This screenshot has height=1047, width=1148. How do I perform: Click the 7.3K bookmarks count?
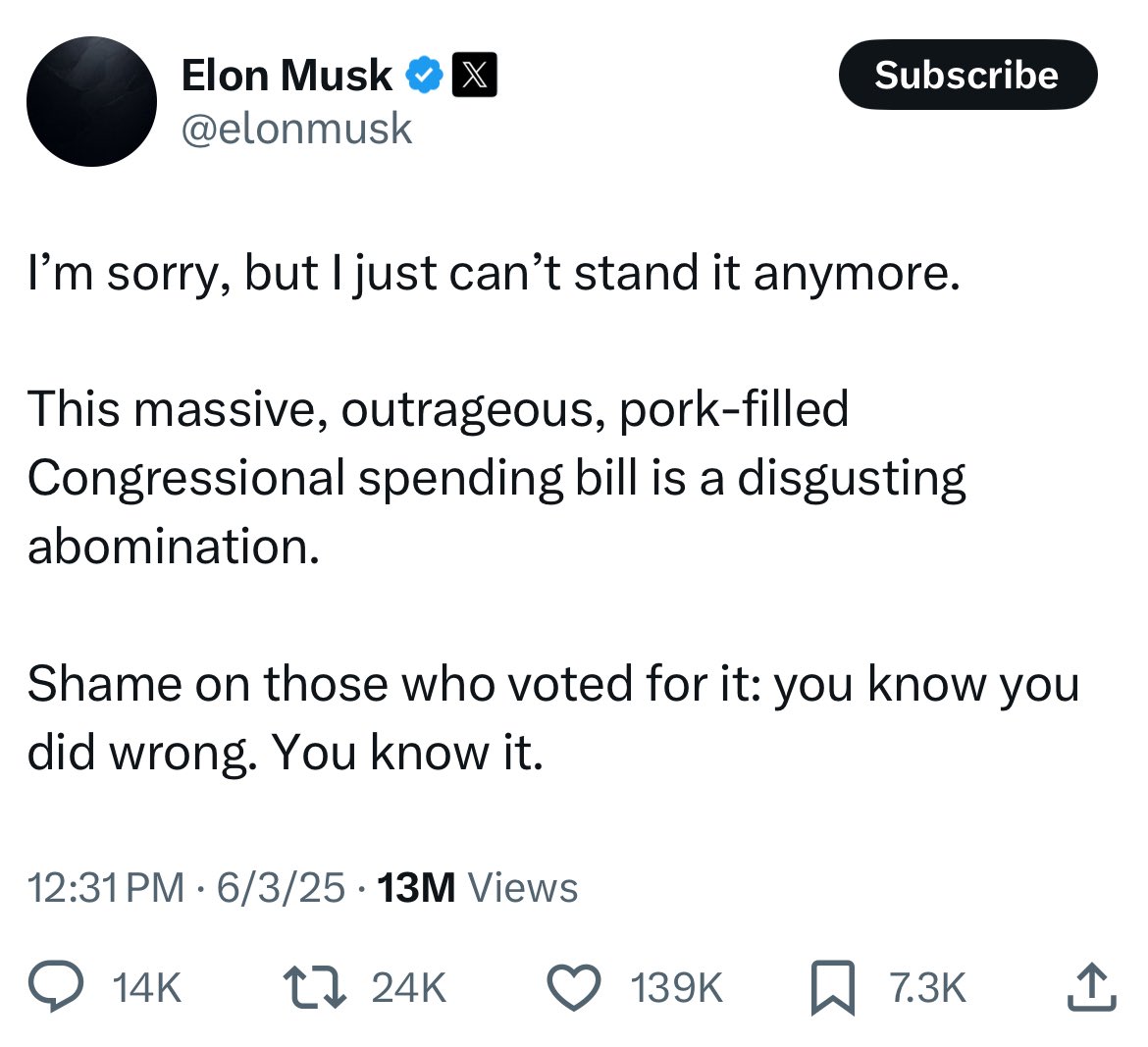[x=927, y=988]
